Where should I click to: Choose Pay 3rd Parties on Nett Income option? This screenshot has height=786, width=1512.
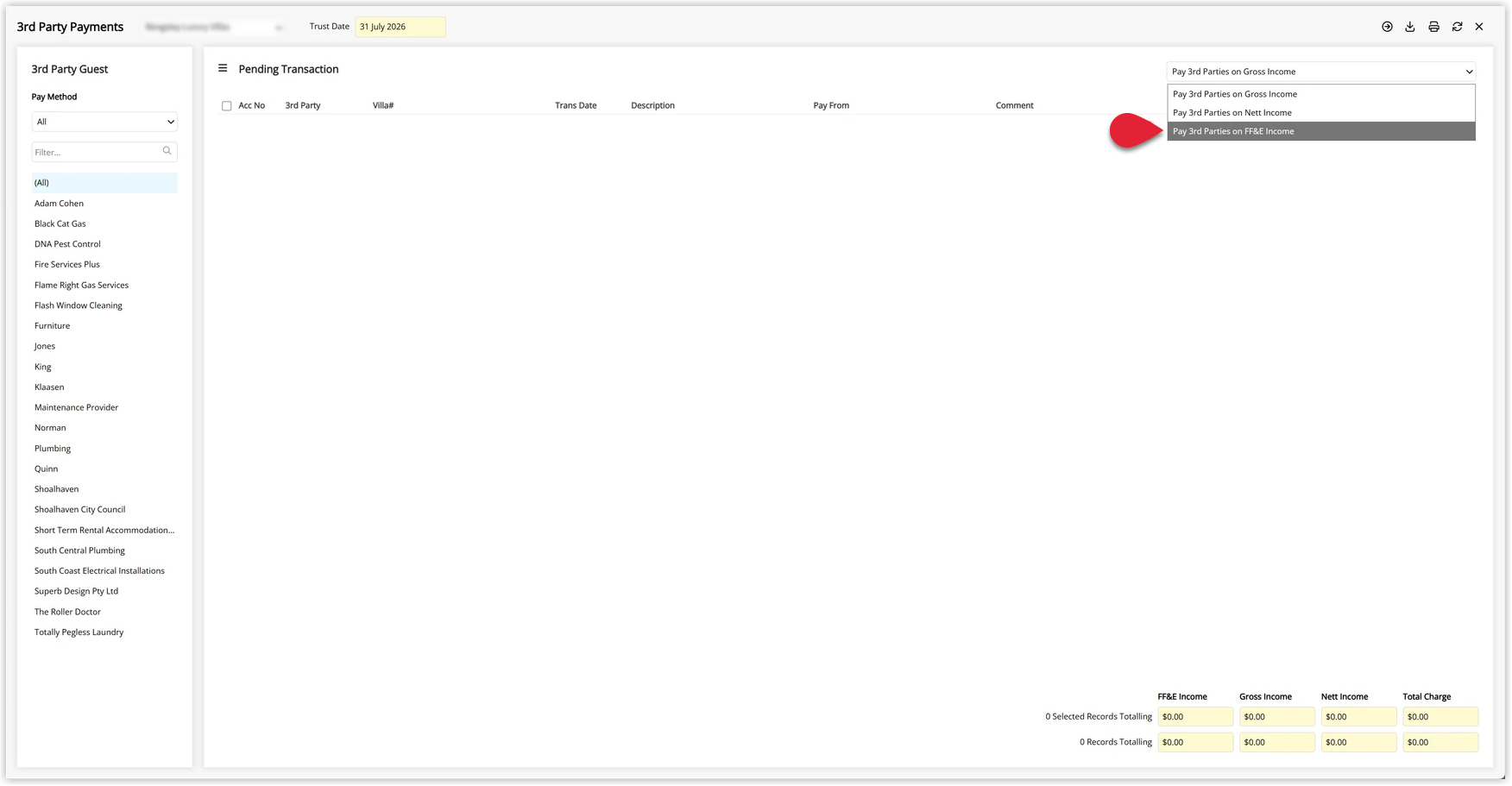click(x=1320, y=113)
